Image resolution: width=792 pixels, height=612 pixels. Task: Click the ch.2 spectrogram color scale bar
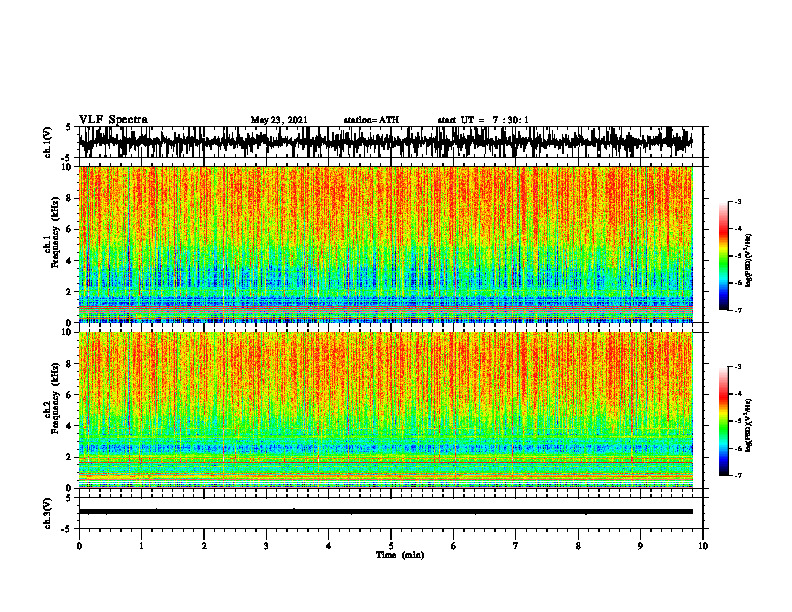coord(724,421)
